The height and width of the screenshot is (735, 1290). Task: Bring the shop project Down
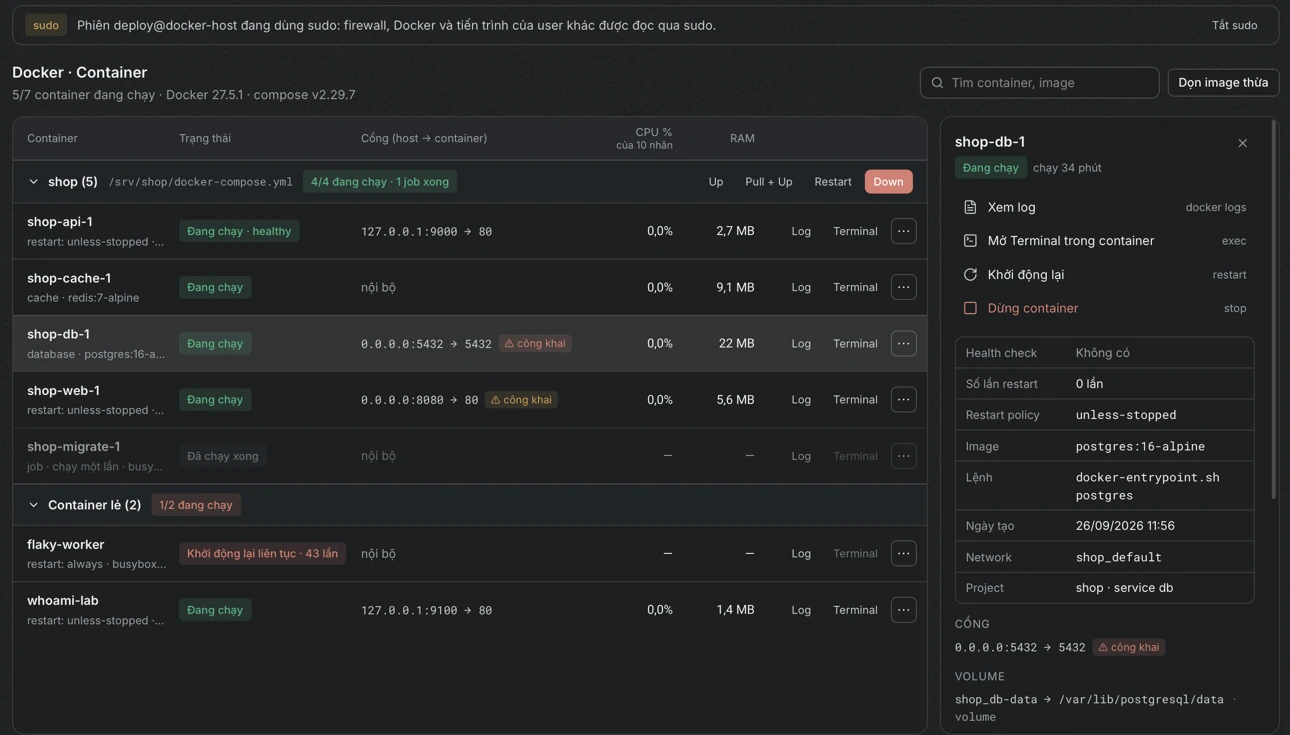click(x=888, y=182)
